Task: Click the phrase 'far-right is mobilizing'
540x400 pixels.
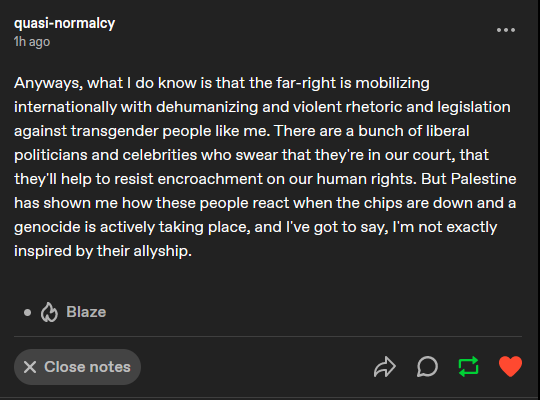Action: coord(353,83)
